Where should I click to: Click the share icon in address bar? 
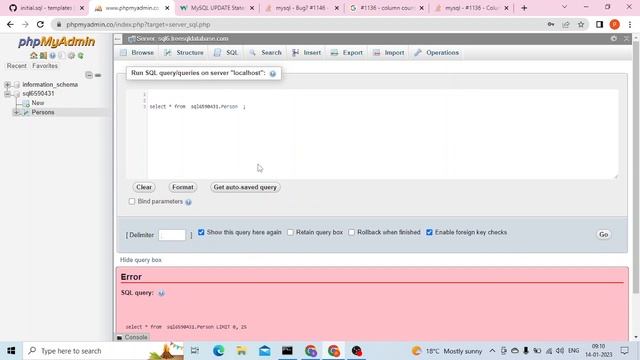point(566,24)
